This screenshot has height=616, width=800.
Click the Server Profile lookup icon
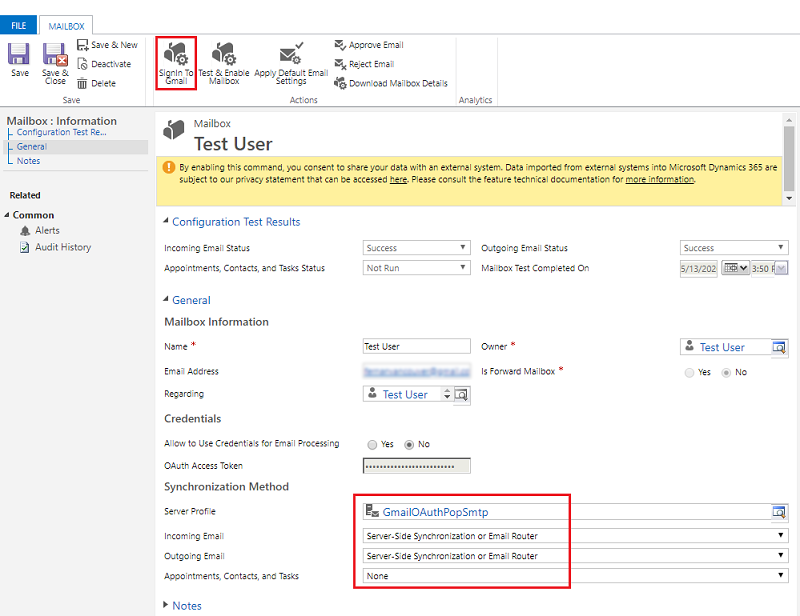click(x=779, y=512)
